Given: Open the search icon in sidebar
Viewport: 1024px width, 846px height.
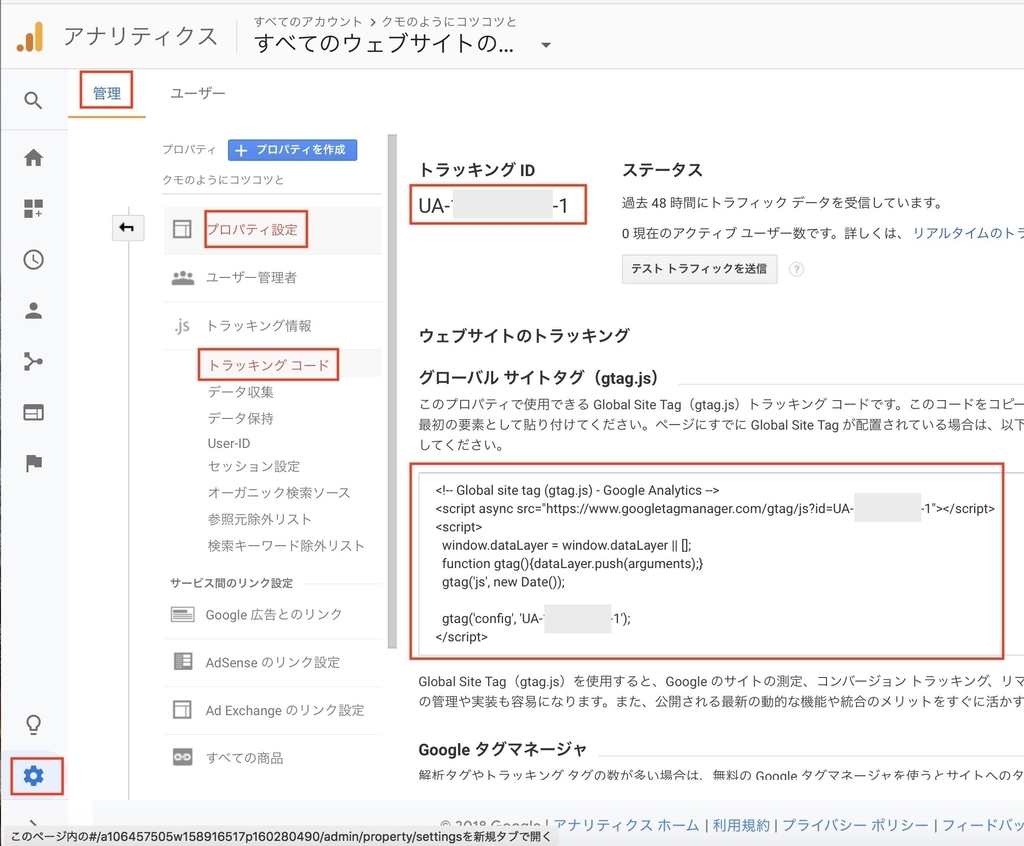Looking at the screenshot, I should click(33, 101).
